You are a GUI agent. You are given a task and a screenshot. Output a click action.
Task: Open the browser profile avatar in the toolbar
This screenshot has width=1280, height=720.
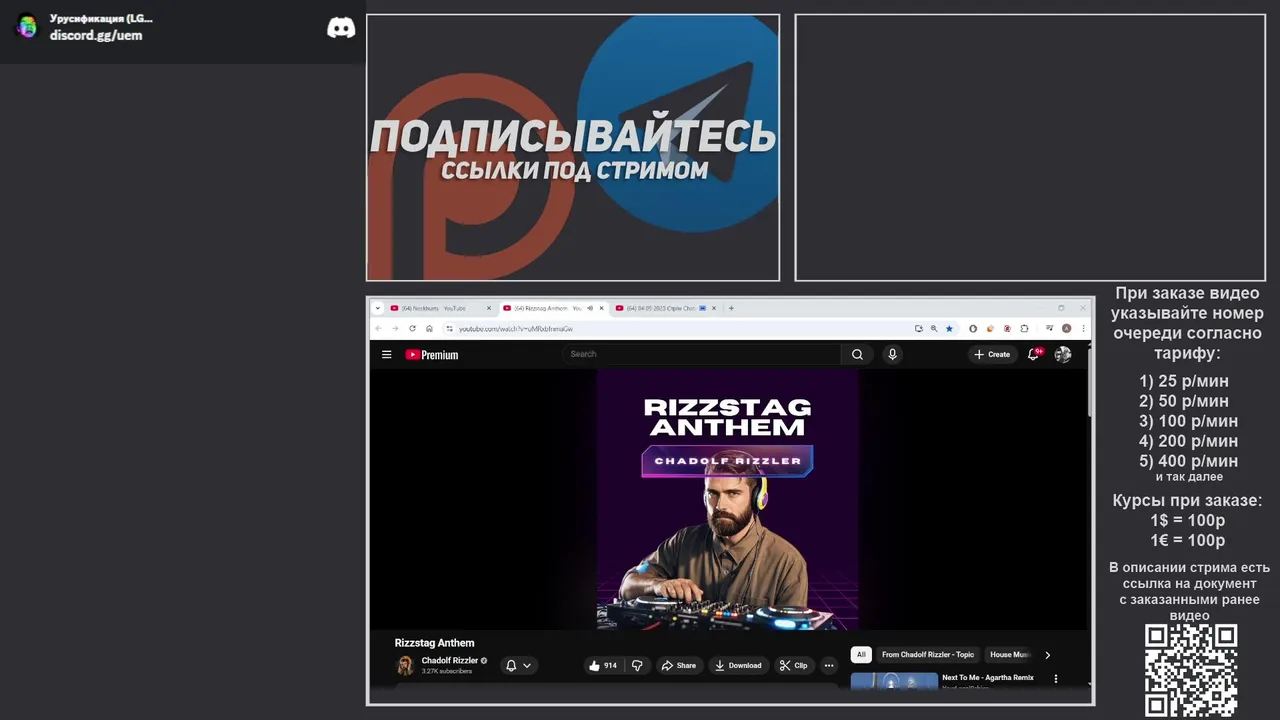[x=1067, y=328]
